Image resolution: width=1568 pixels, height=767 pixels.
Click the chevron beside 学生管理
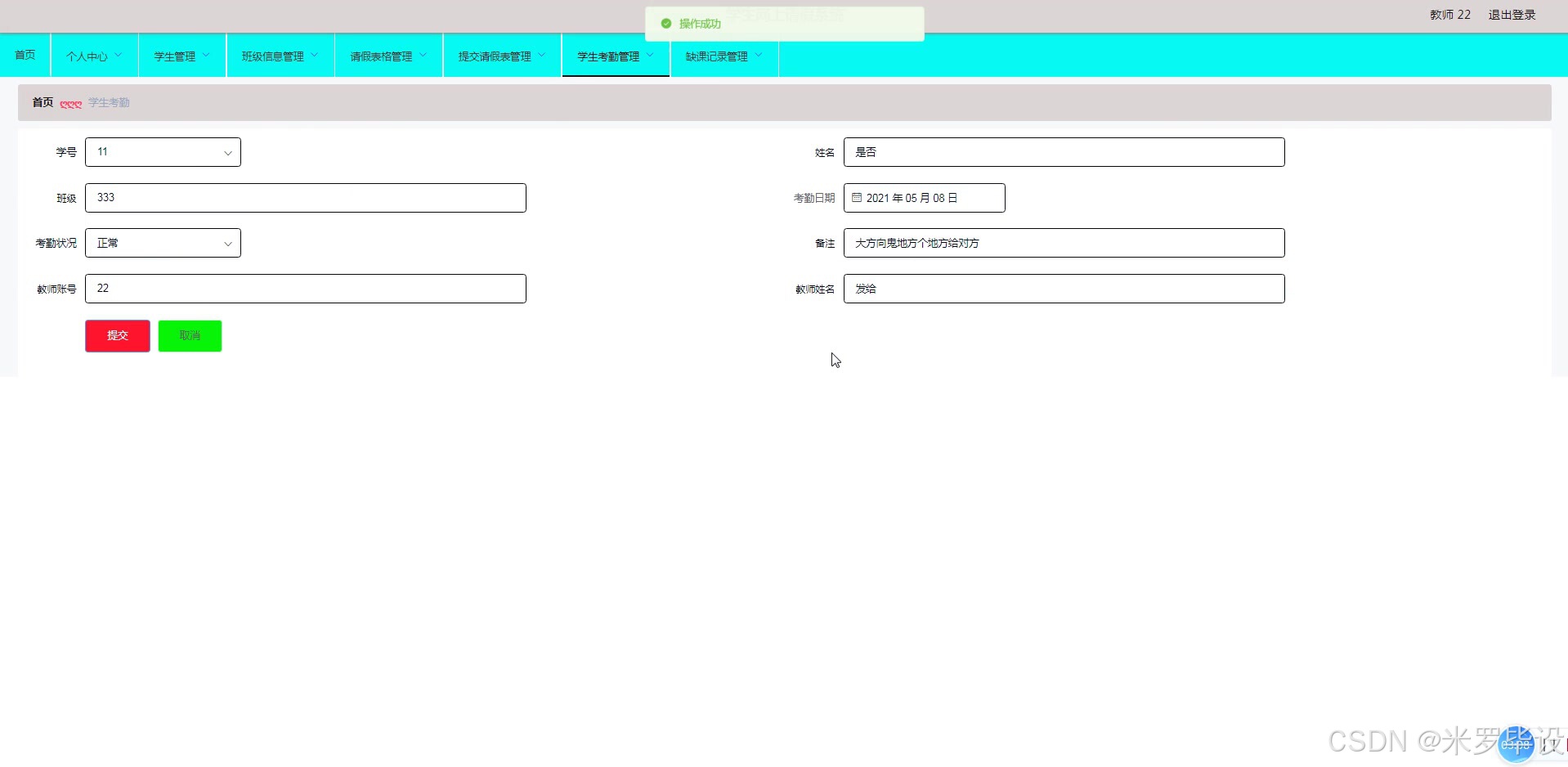tap(206, 55)
